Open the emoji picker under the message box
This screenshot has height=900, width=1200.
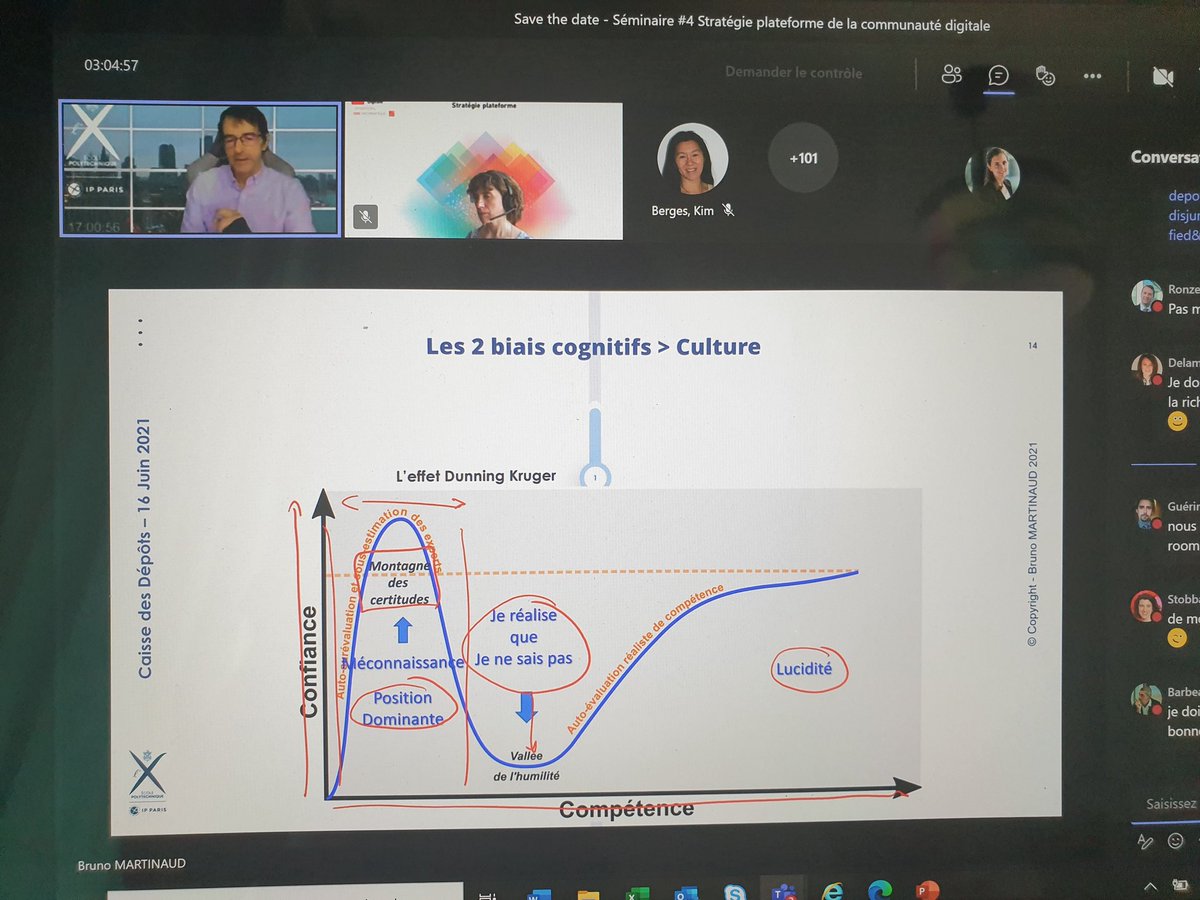coord(1174,840)
